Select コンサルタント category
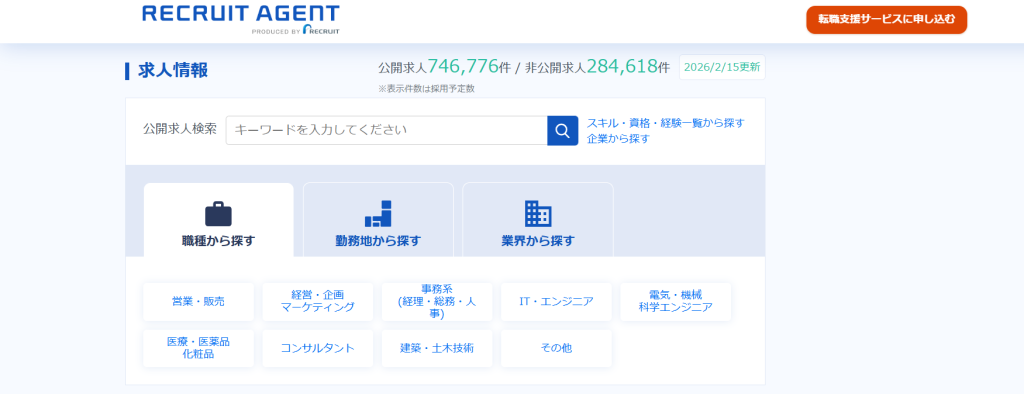The height and width of the screenshot is (394, 1024). [x=317, y=348]
